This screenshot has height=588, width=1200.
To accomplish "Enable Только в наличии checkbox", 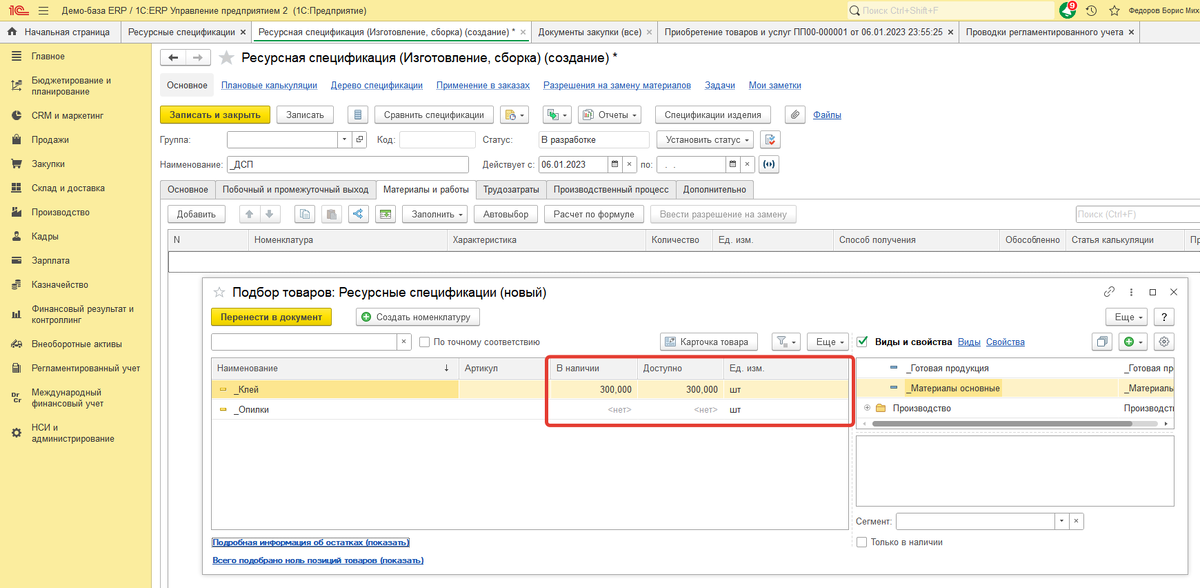I will coord(862,542).
